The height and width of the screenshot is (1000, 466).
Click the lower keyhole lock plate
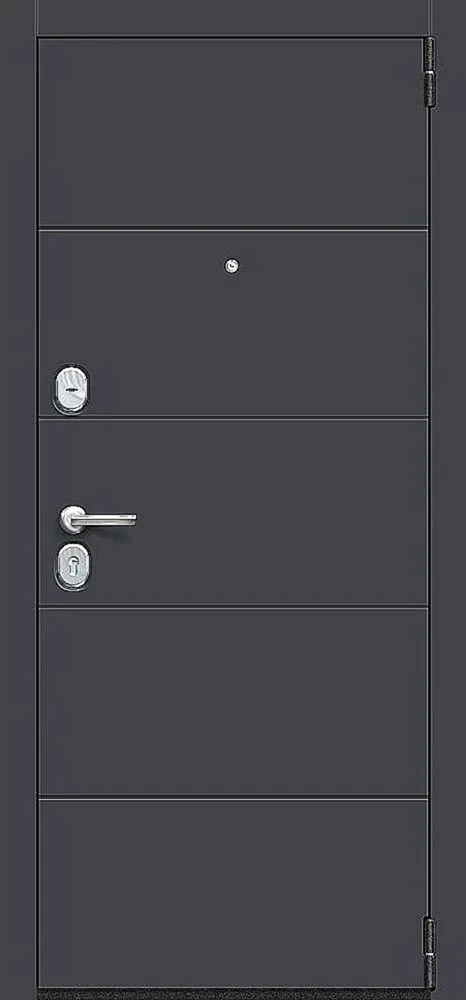(72, 566)
